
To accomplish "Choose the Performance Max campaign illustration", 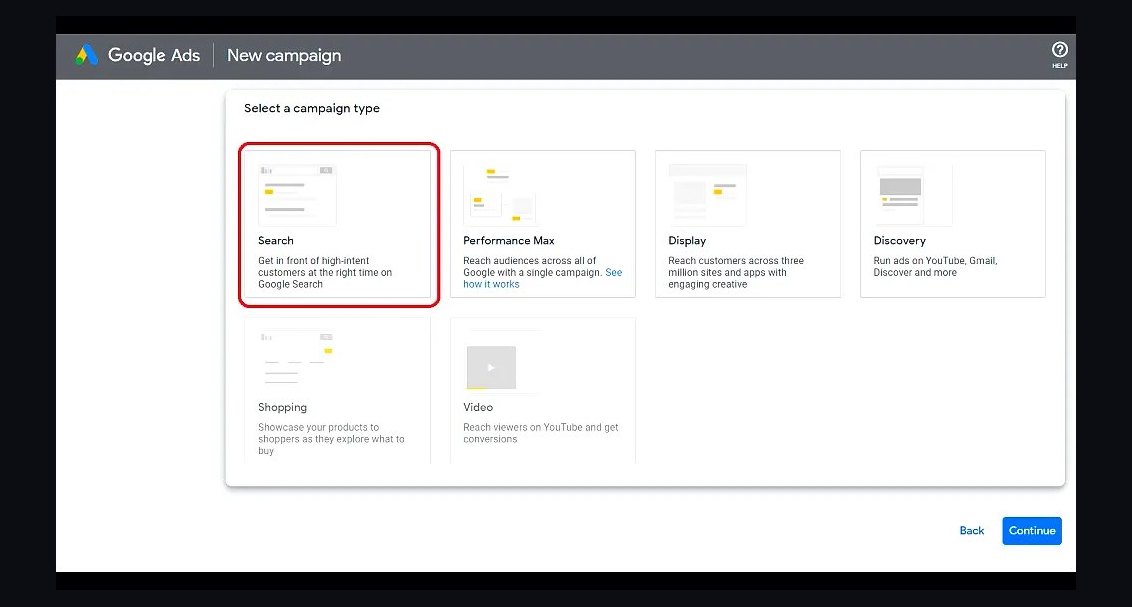I will [x=500, y=195].
